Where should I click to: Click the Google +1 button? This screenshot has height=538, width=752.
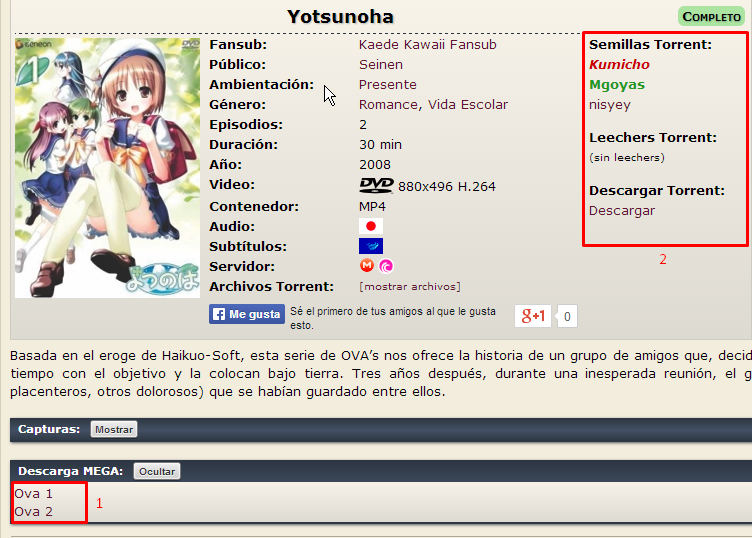532,316
